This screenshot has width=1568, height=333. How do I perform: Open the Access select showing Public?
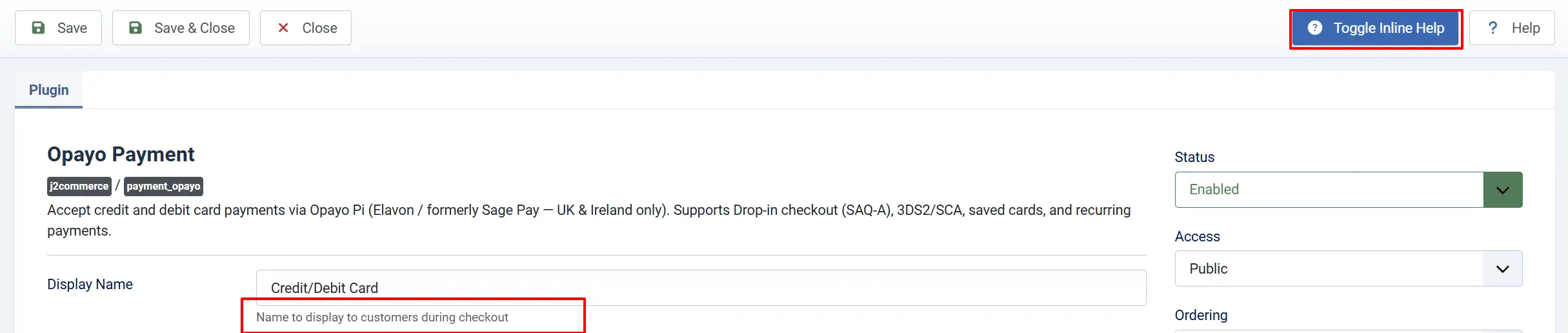click(1349, 268)
